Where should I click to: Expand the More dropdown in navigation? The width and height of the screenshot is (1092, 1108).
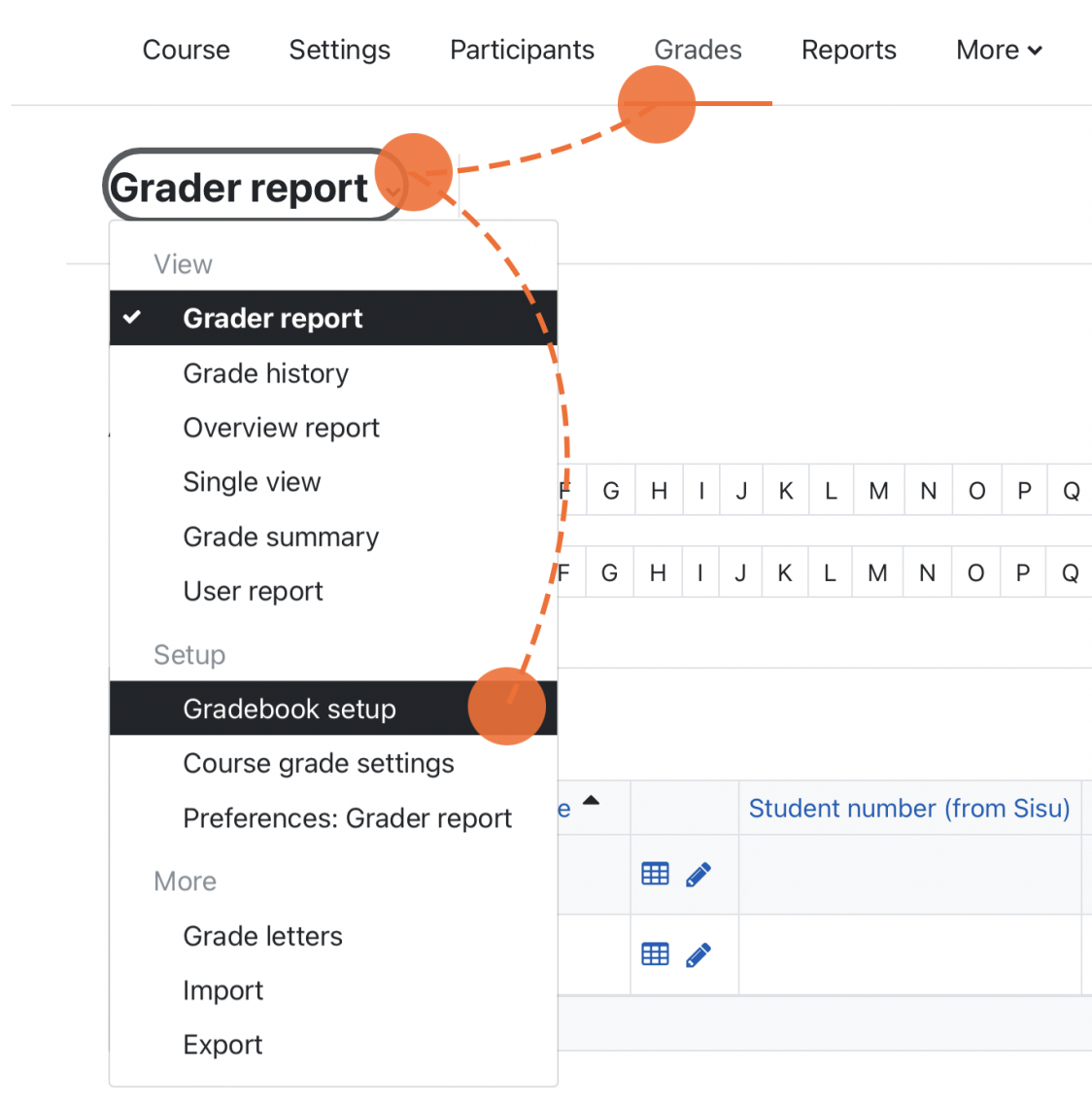pyautogui.click(x=999, y=50)
